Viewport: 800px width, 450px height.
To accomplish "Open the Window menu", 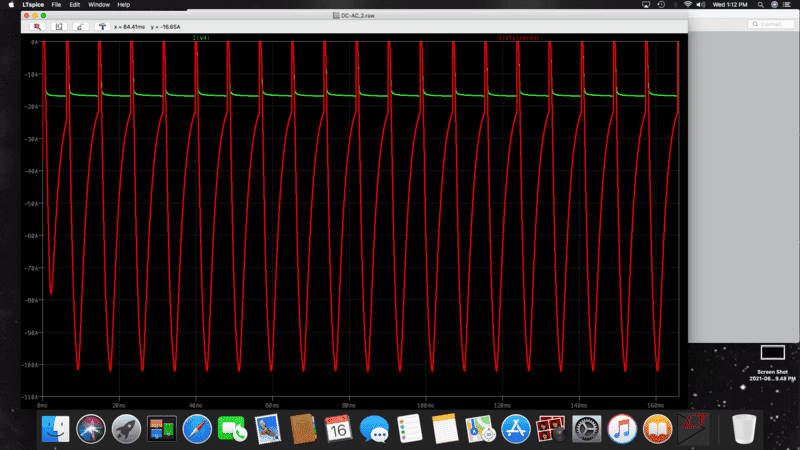I will 98,5.
